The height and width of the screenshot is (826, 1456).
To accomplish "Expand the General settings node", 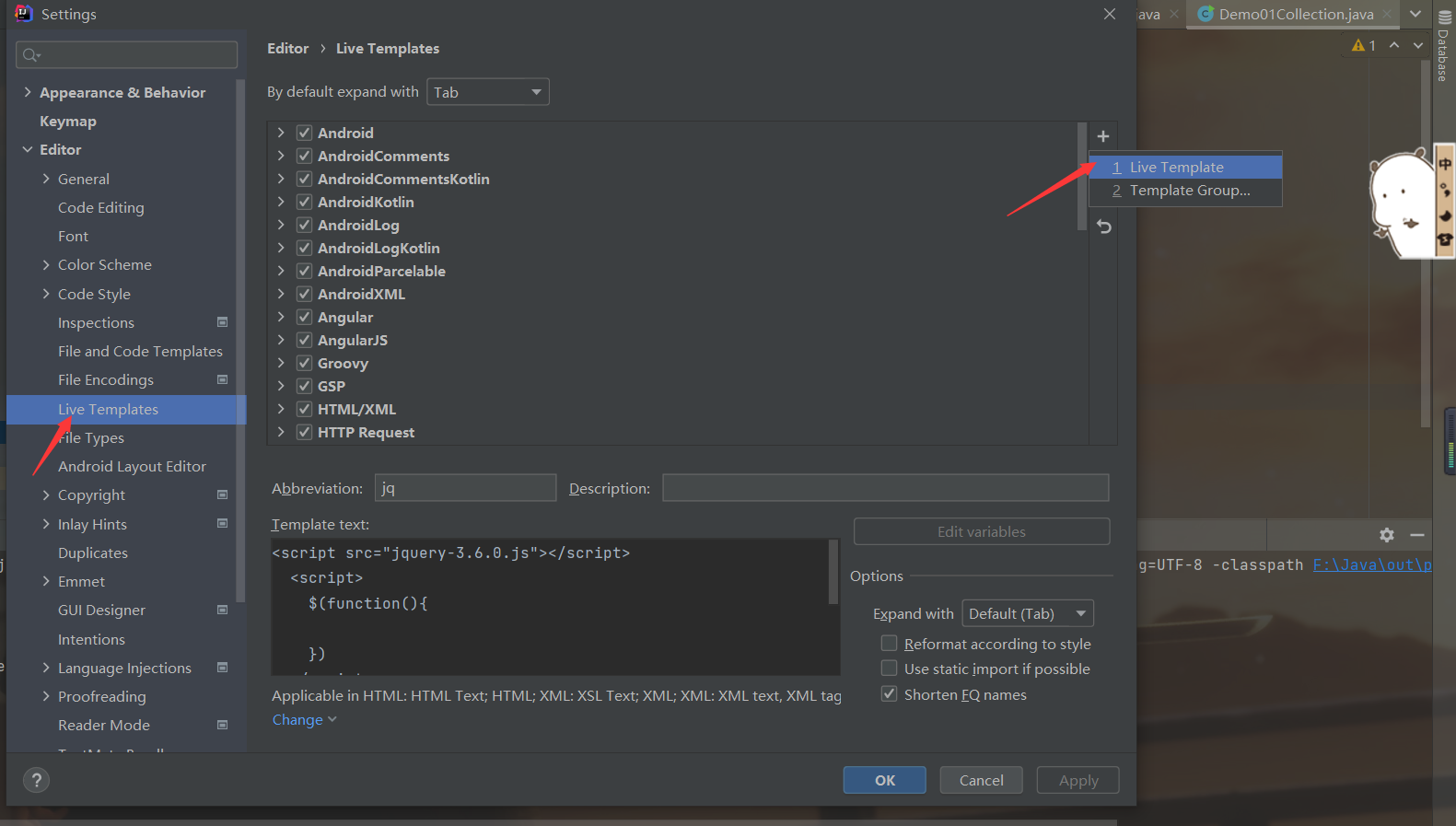I will [46, 179].
